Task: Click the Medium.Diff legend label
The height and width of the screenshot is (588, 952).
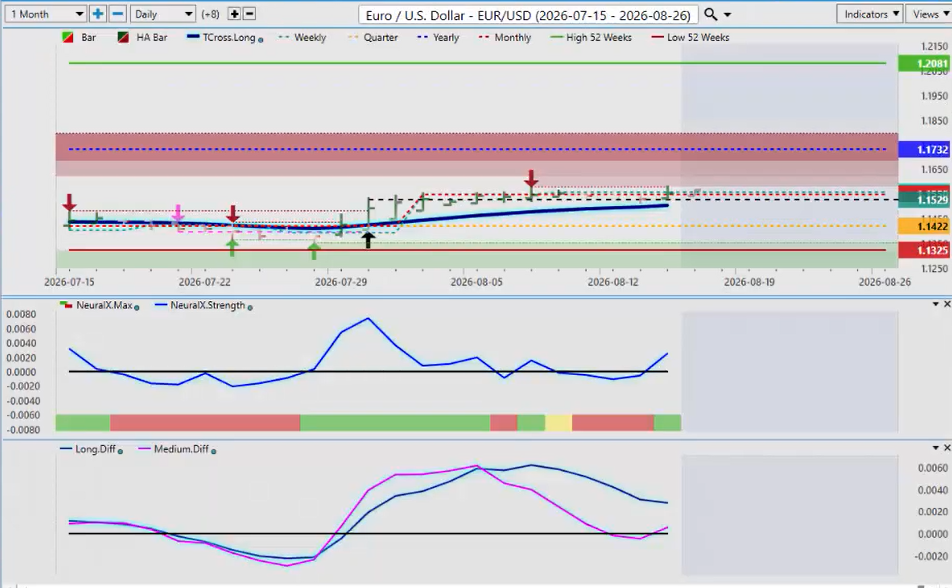Action: (181, 449)
